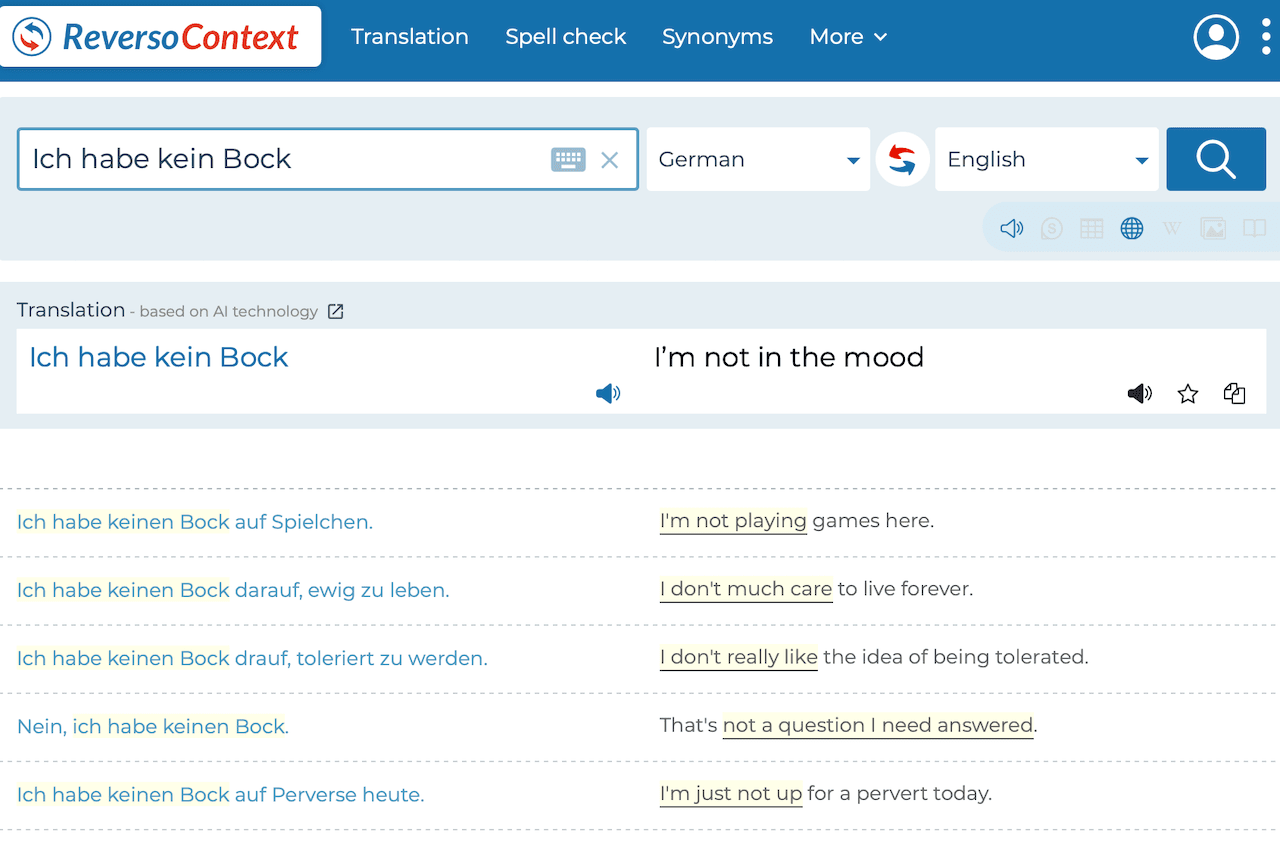
Task: Click inside the search input field
Action: tap(300, 159)
